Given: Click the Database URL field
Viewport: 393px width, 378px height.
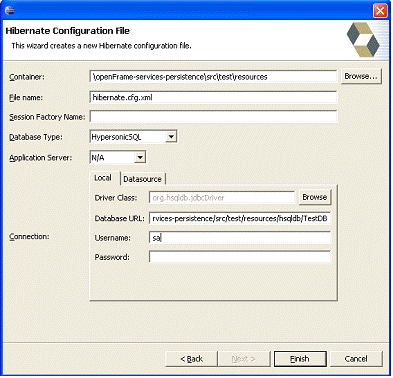Looking at the screenshot, I should (x=240, y=218).
